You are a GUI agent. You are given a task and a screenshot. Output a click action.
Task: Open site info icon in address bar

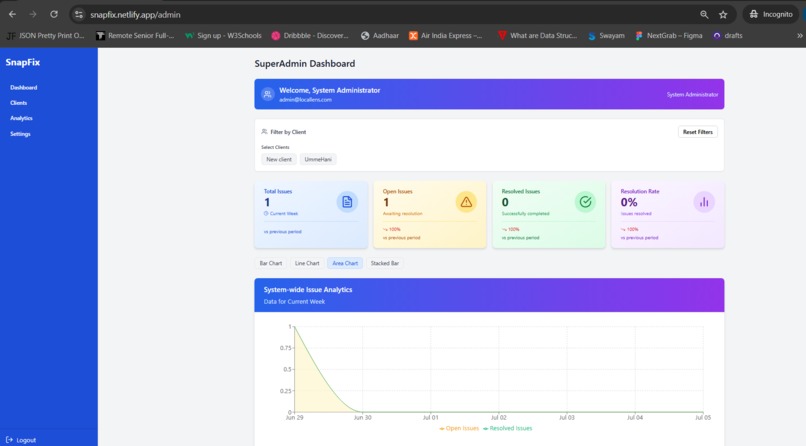(79, 14)
